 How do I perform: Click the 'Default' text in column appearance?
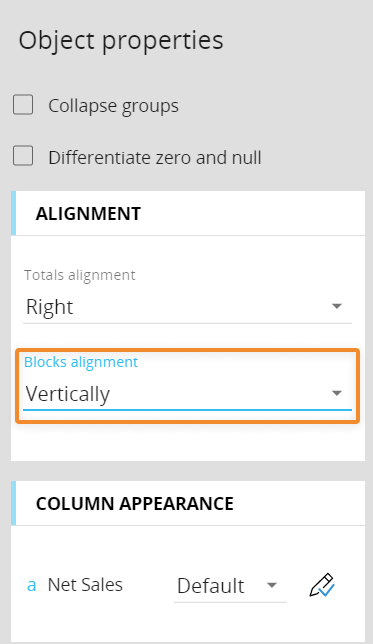[211, 586]
